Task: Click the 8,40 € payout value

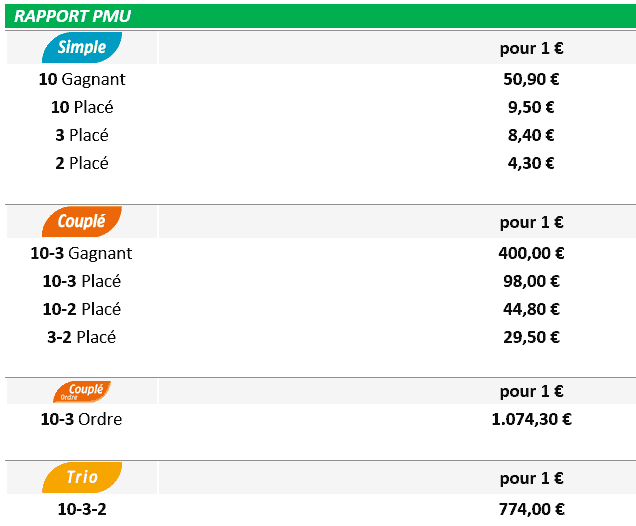Action: pos(531,135)
